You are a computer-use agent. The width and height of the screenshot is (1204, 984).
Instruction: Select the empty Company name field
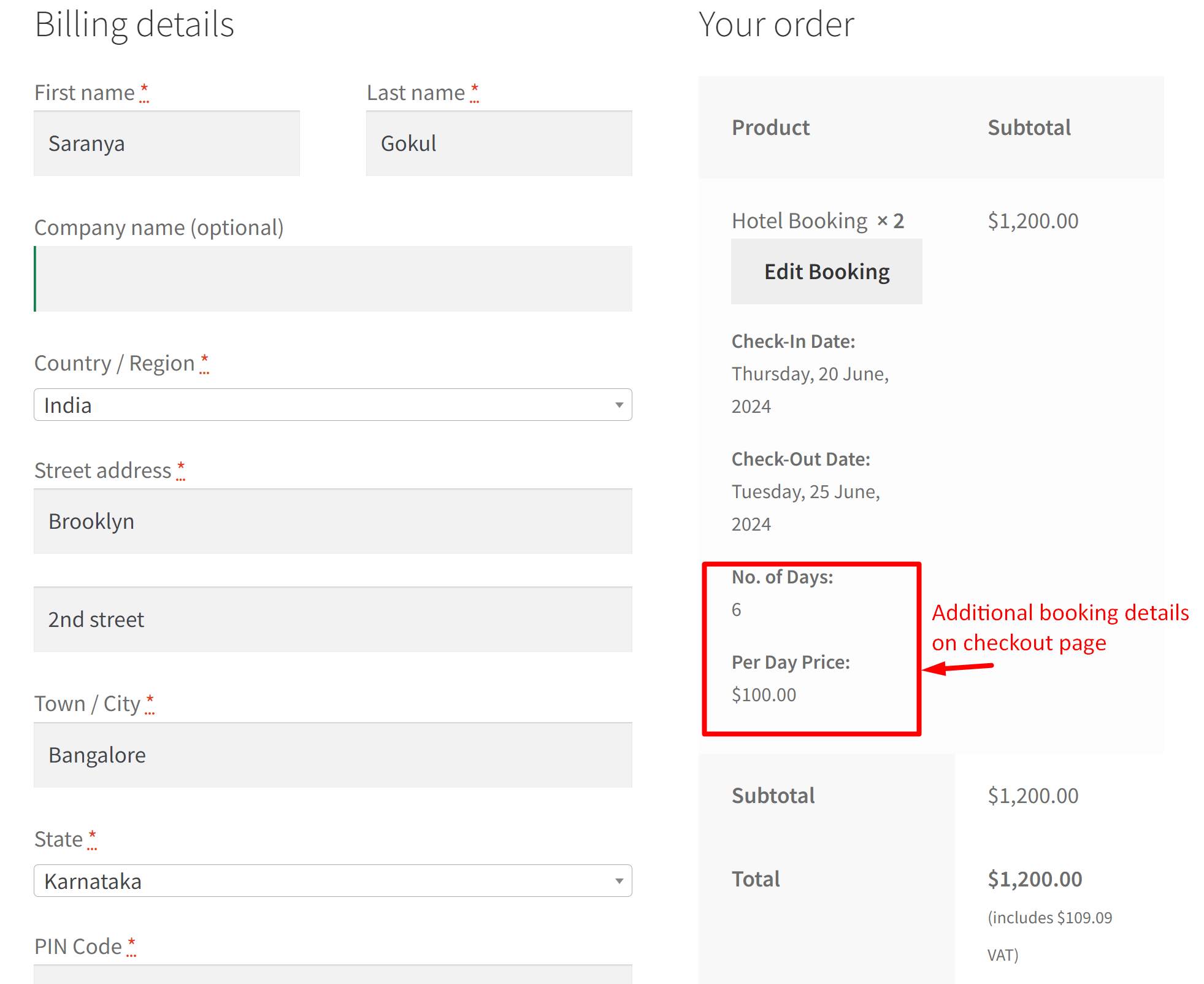pos(333,279)
